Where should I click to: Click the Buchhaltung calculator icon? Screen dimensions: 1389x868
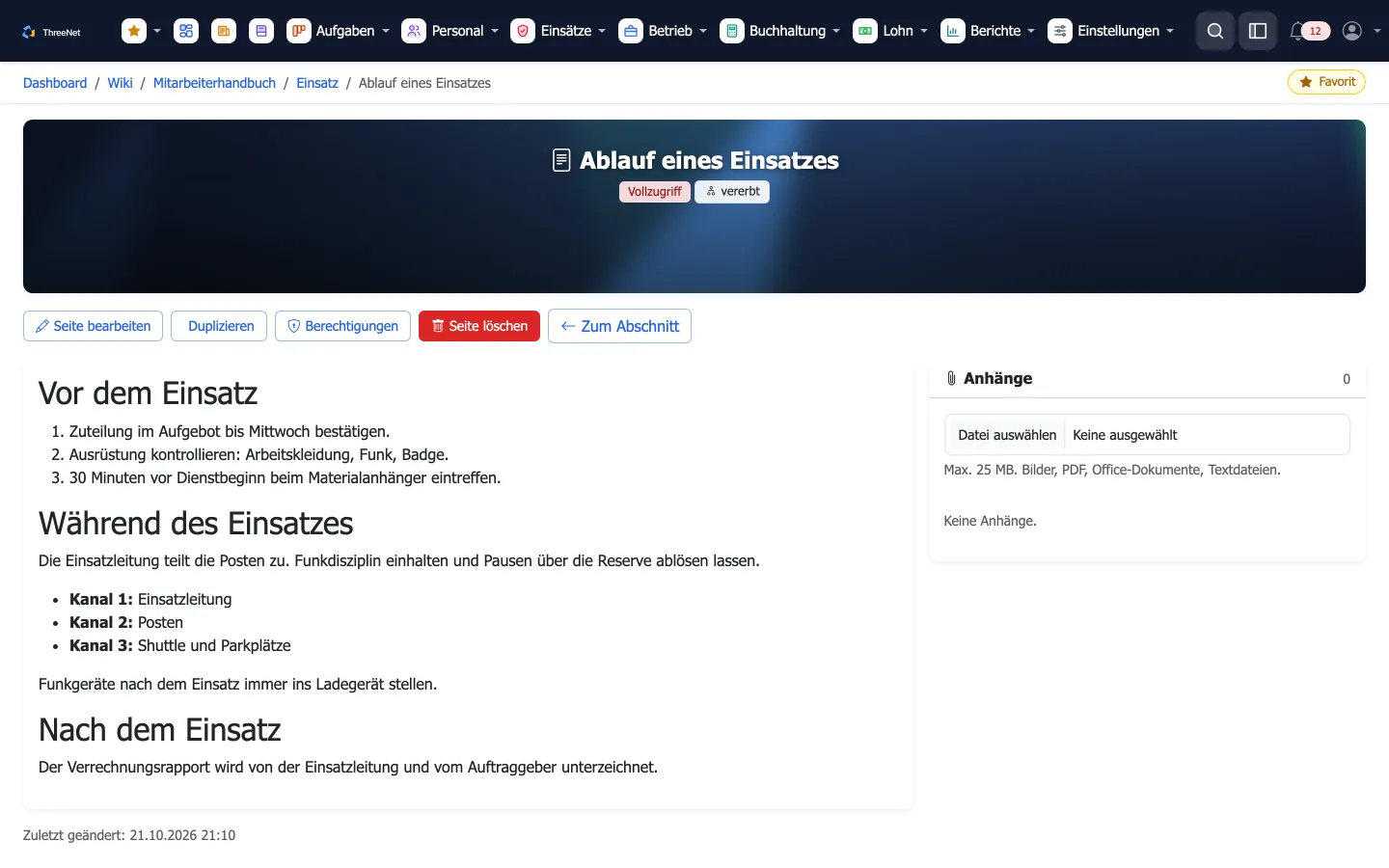pyautogui.click(x=732, y=31)
